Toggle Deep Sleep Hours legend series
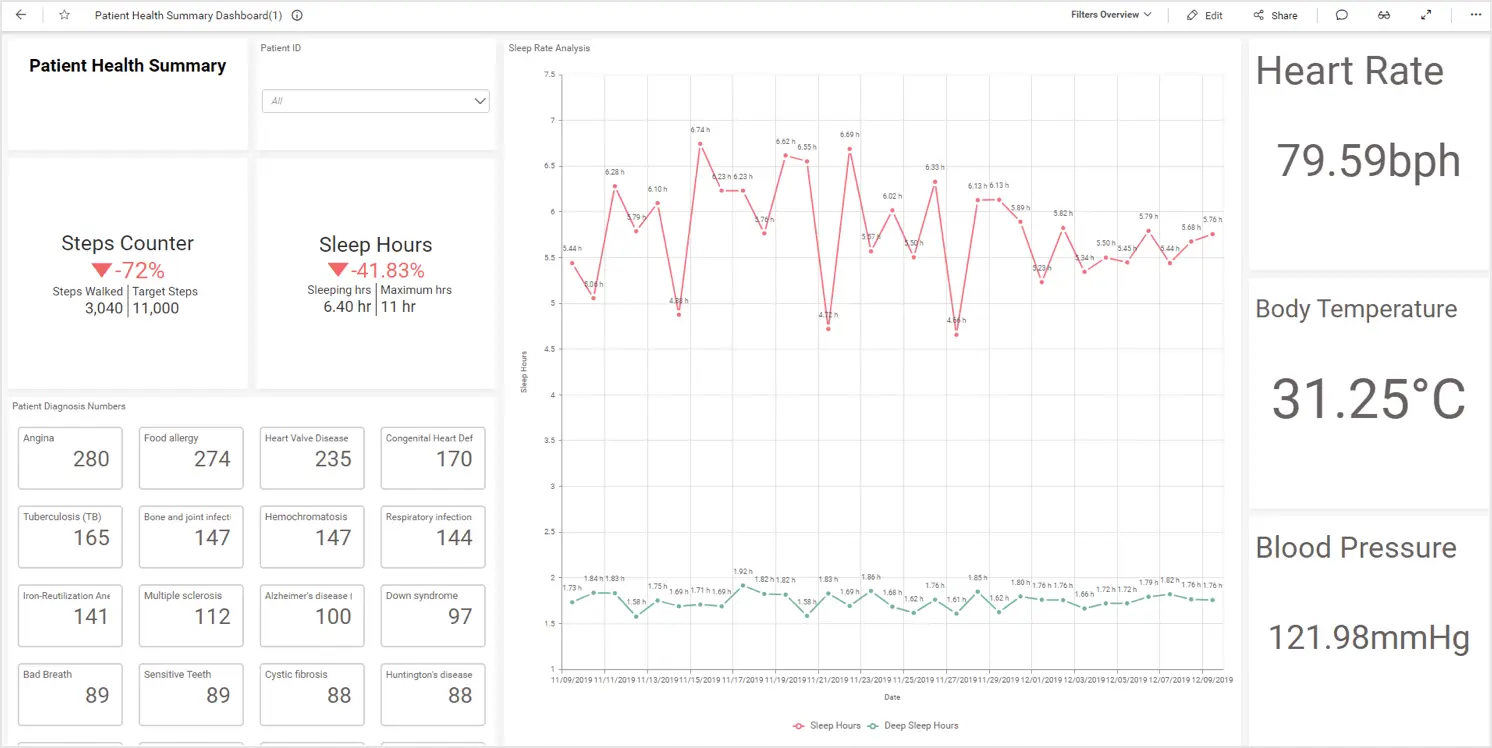The width and height of the screenshot is (1492, 748). pyautogui.click(x=914, y=725)
